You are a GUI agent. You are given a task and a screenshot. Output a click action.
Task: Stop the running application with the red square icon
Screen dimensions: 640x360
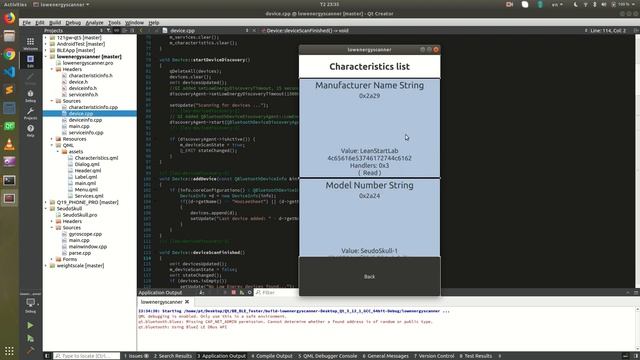(x=233, y=292)
